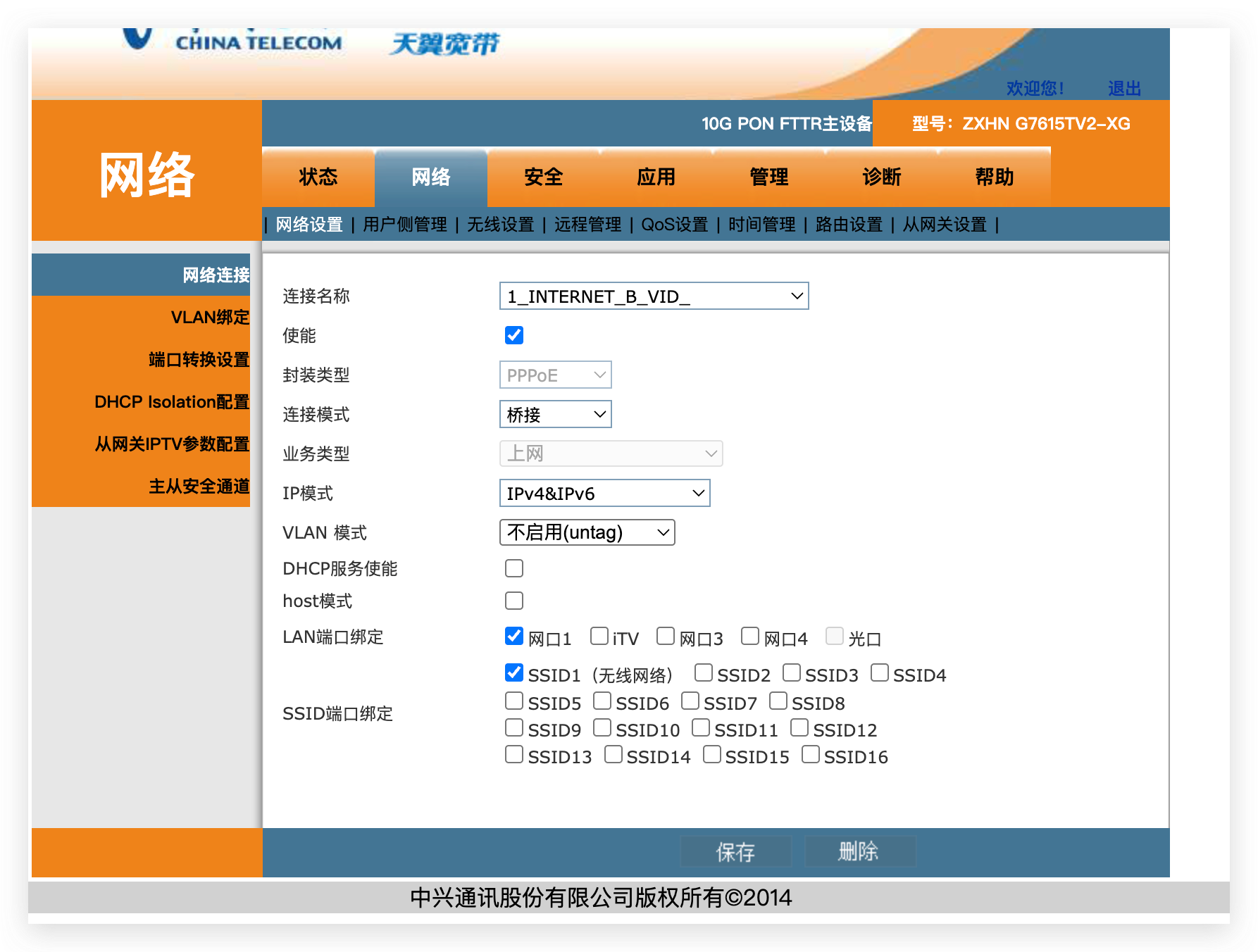Image resolution: width=1258 pixels, height=952 pixels.
Task: Select VLAN绑定 in the sidebar
Action: [209, 318]
